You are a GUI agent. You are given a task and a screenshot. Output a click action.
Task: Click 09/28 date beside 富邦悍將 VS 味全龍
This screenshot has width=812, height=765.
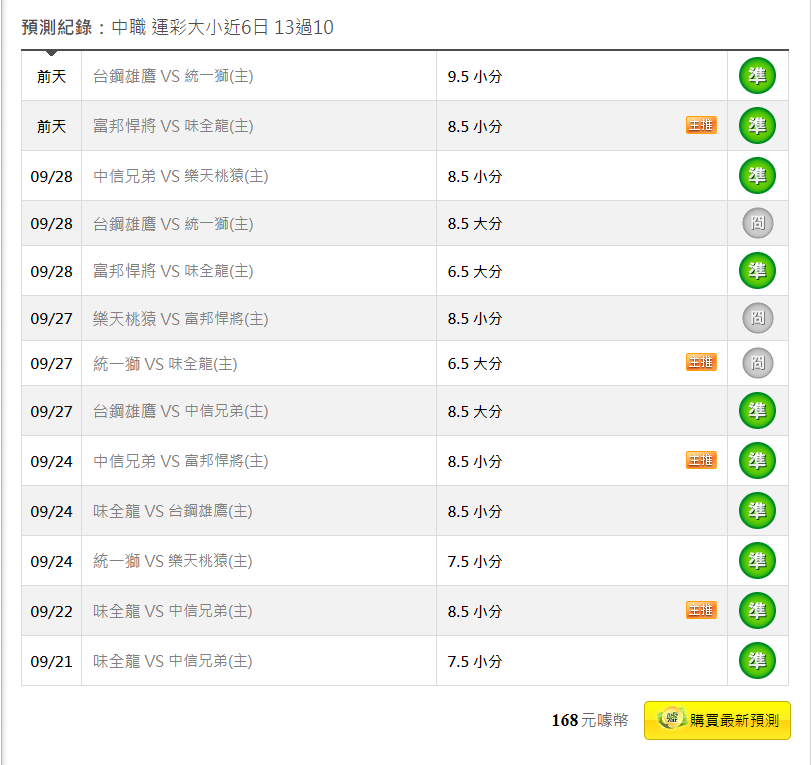coord(51,271)
